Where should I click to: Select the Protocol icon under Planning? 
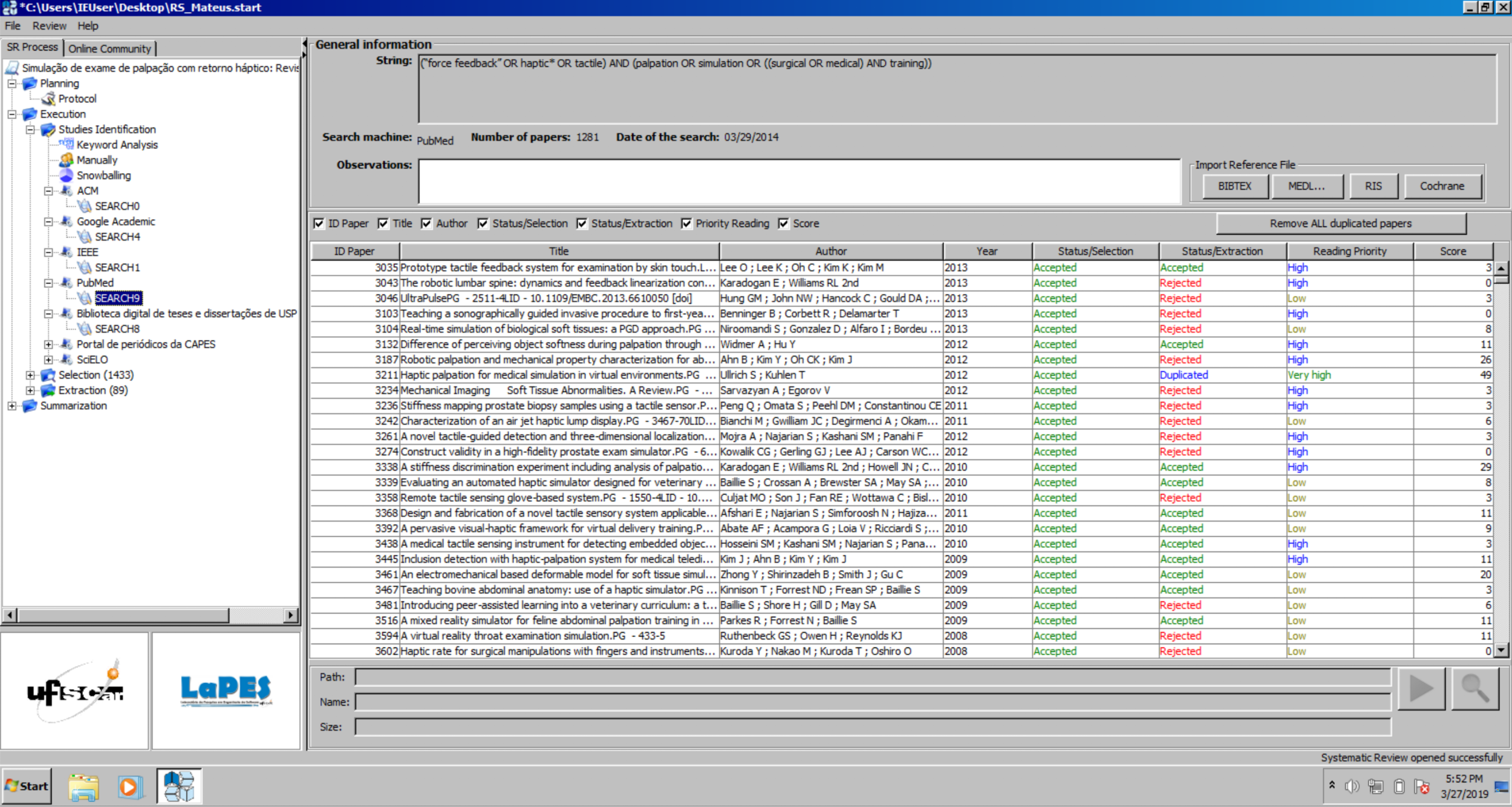pyautogui.click(x=48, y=99)
